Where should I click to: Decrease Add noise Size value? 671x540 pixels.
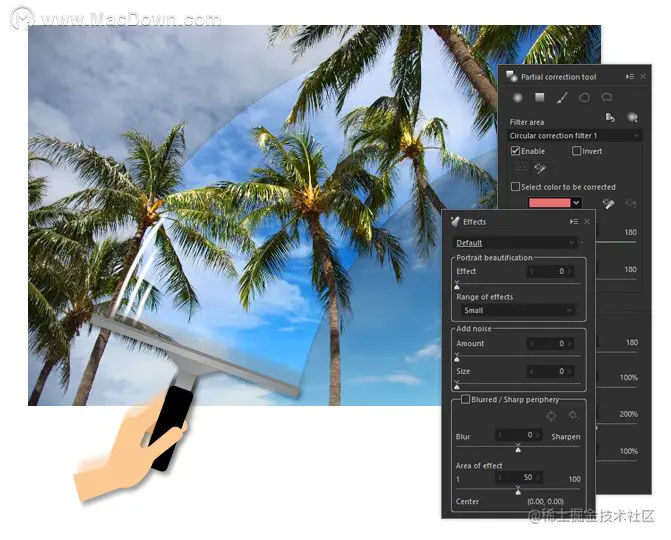click(531, 371)
